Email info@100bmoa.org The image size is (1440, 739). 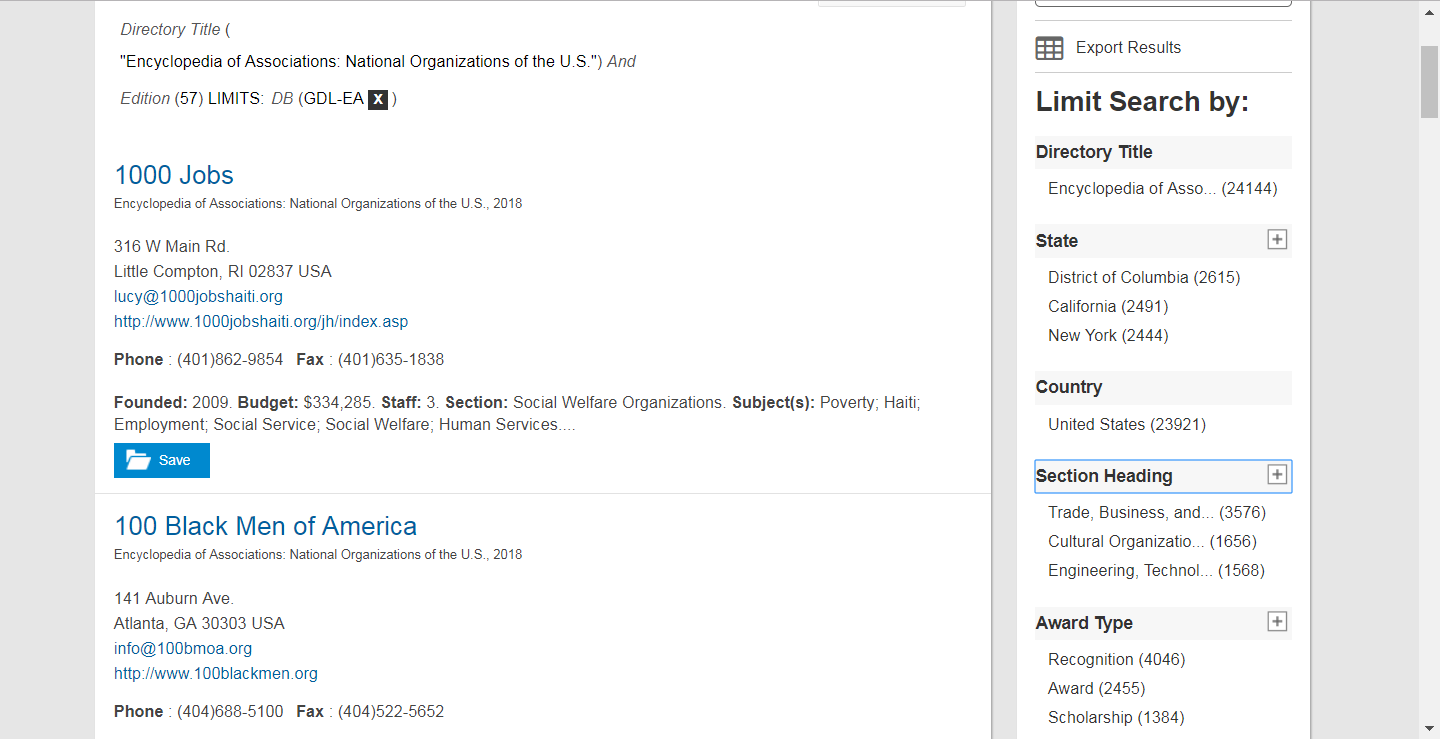click(183, 648)
